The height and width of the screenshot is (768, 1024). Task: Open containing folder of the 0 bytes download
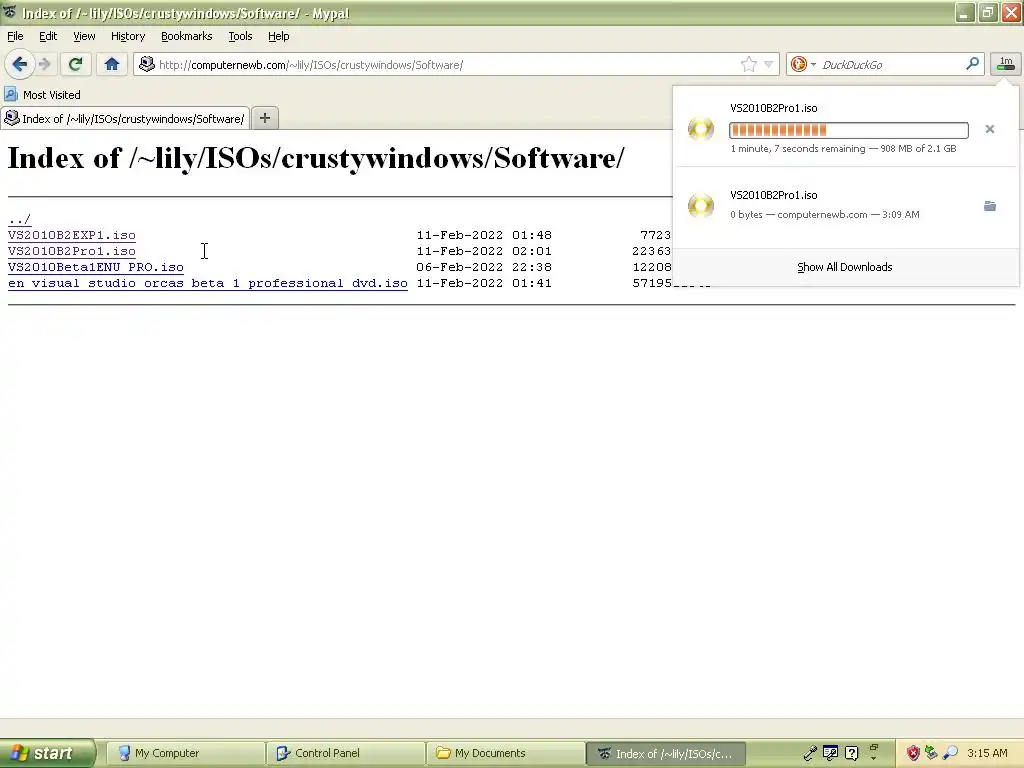989,206
